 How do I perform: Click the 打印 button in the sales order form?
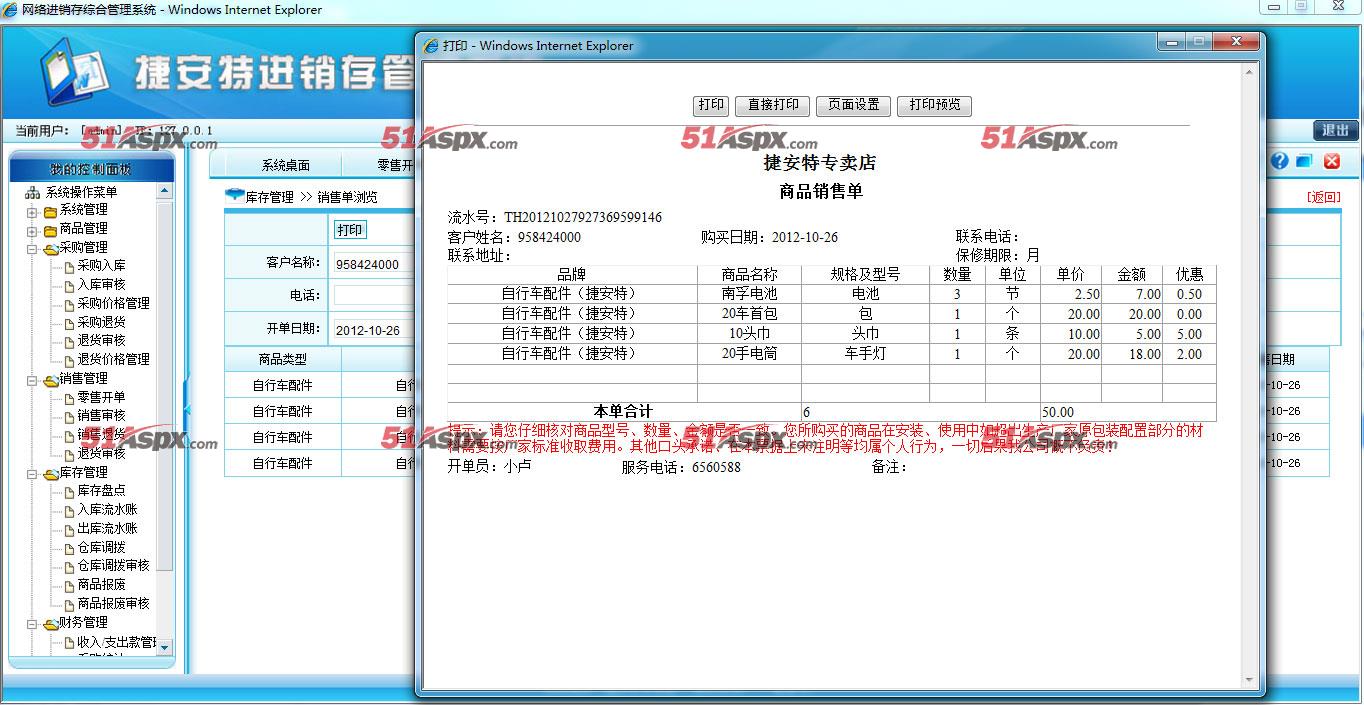click(350, 230)
